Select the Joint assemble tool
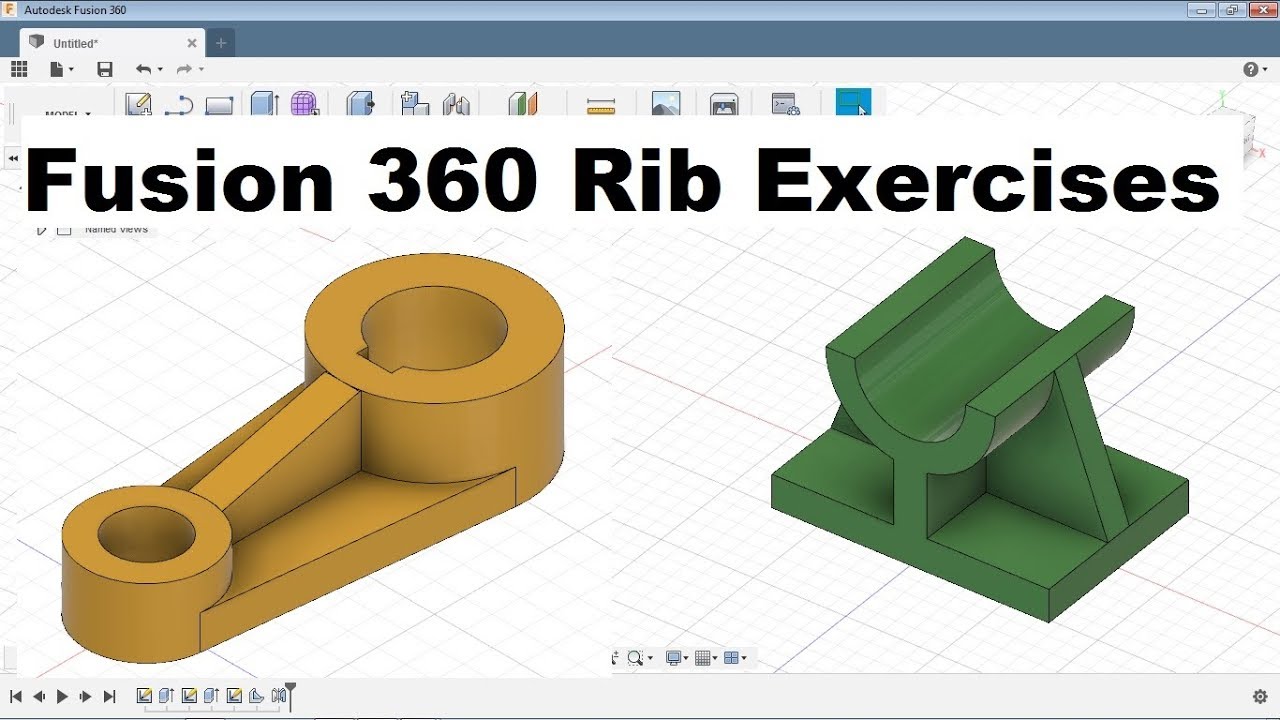This screenshot has width=1280, height=720. pyautogui.click(x=456, y=104)
